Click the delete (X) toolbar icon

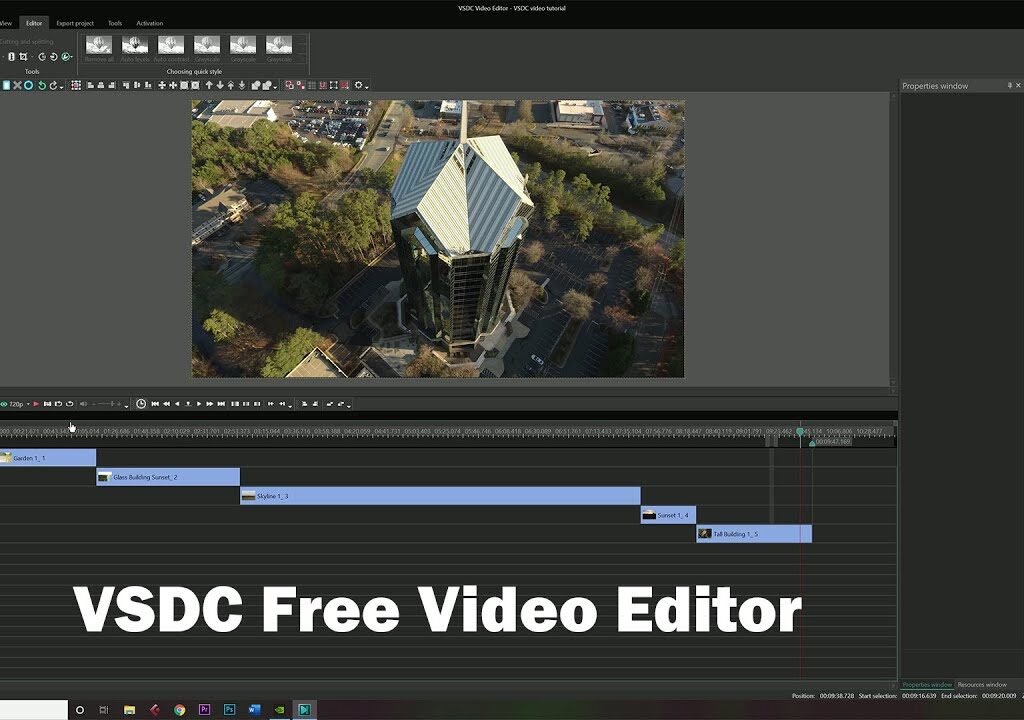17,85
